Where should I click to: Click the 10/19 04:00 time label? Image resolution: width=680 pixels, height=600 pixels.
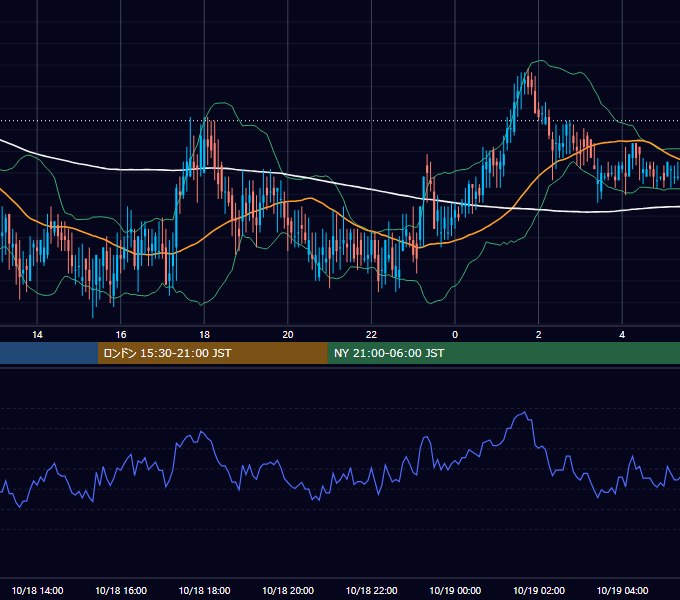coord(622,590)
